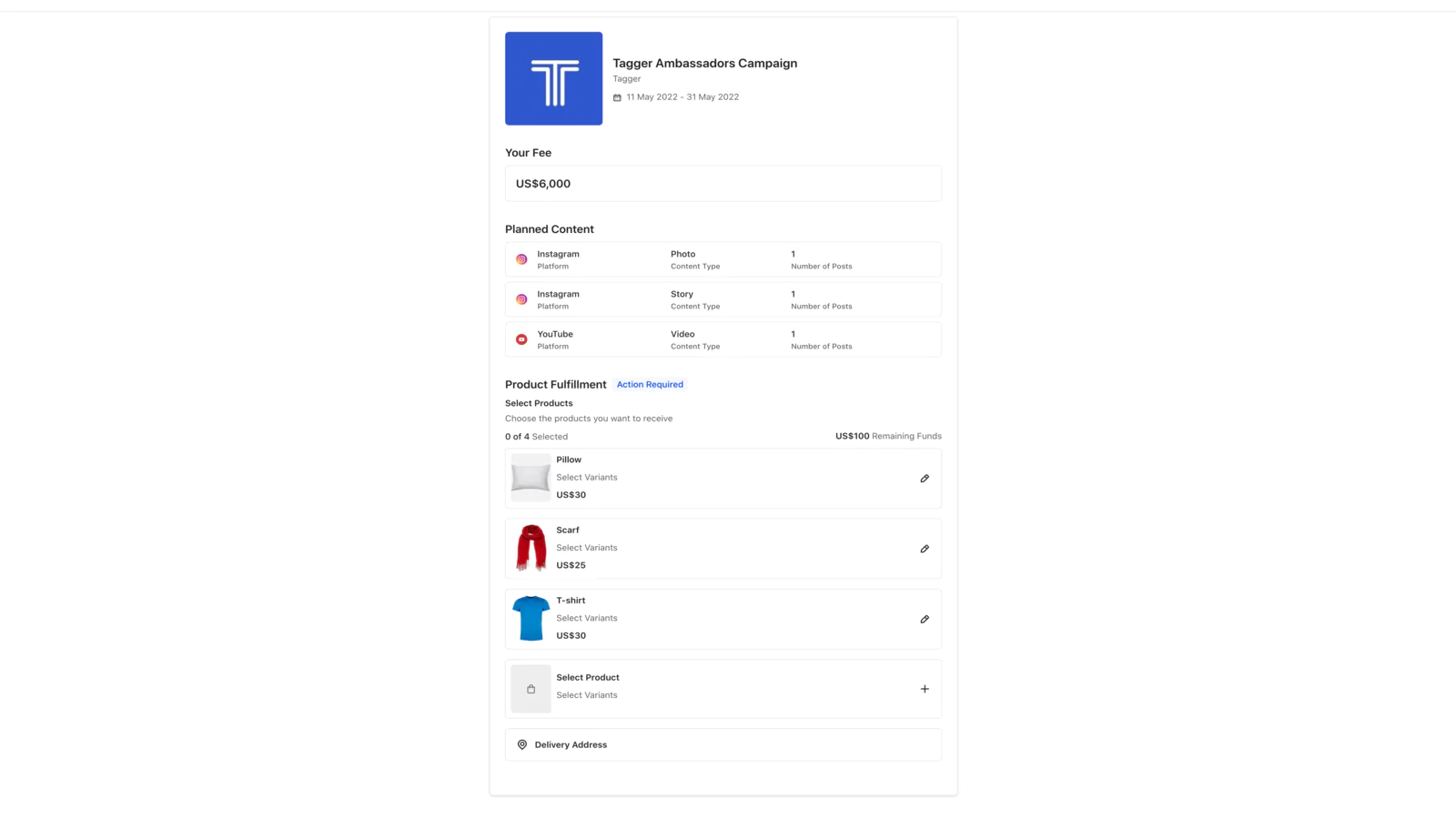Click Select Variants under Pillow
This screenshot has height=819, width=1456.
pos(587,478)
